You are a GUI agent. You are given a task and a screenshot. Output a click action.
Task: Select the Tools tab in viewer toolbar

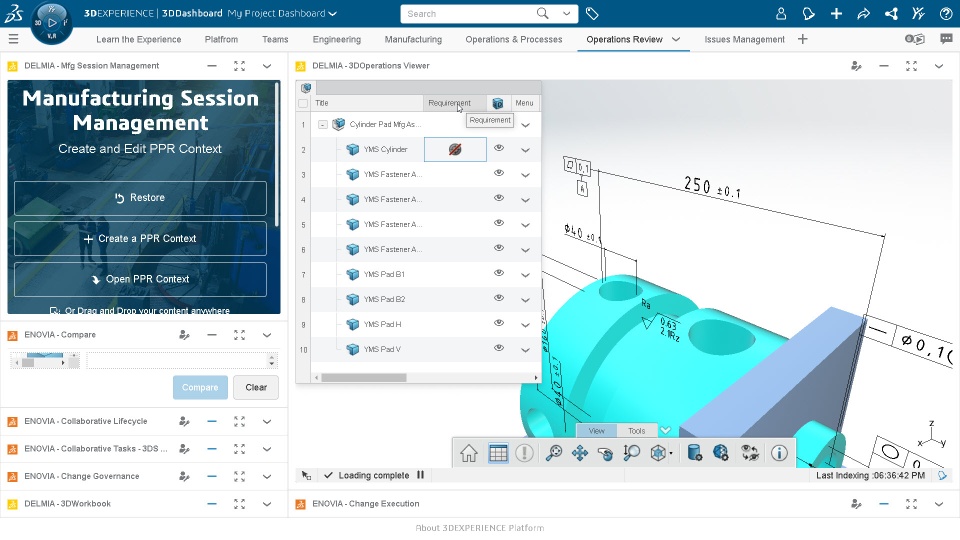point(637,431)
